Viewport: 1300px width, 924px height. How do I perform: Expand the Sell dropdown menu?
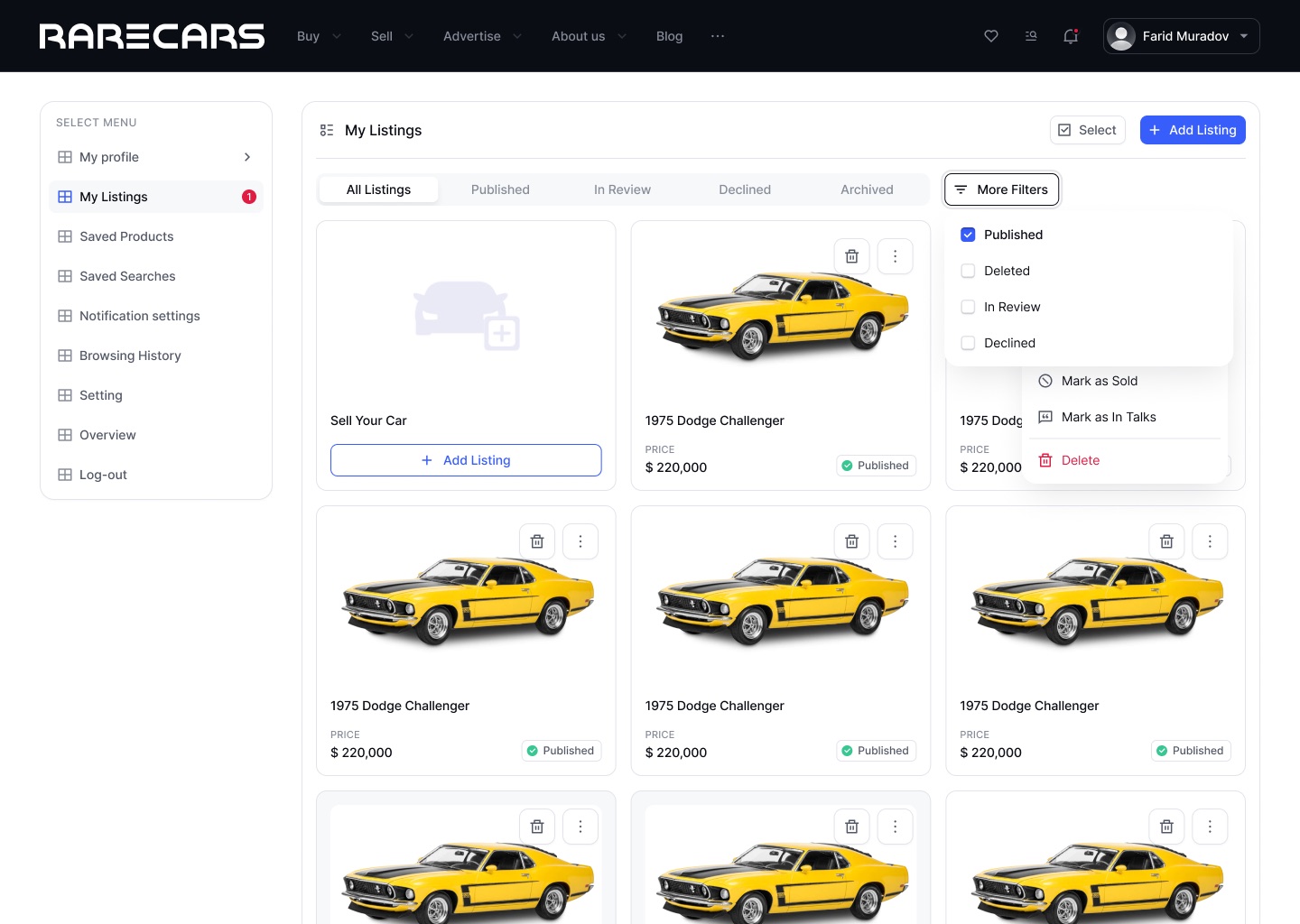click(392, 36)
